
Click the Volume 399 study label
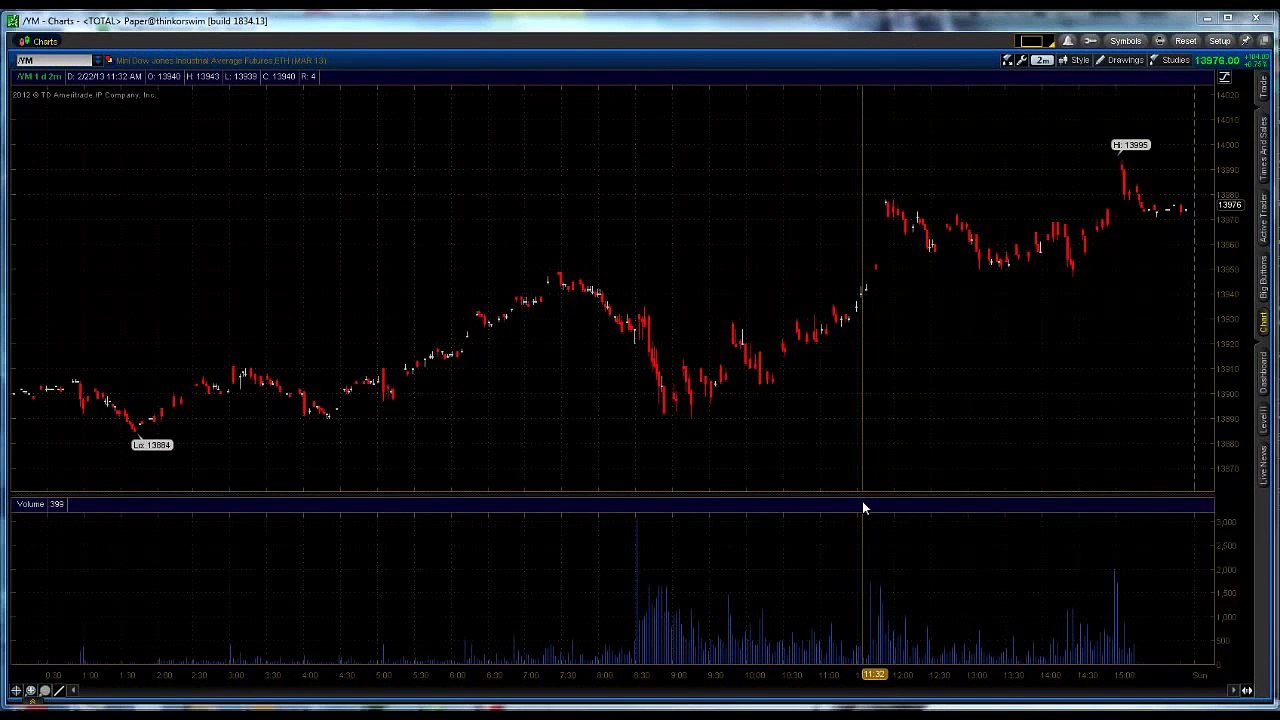40,504
